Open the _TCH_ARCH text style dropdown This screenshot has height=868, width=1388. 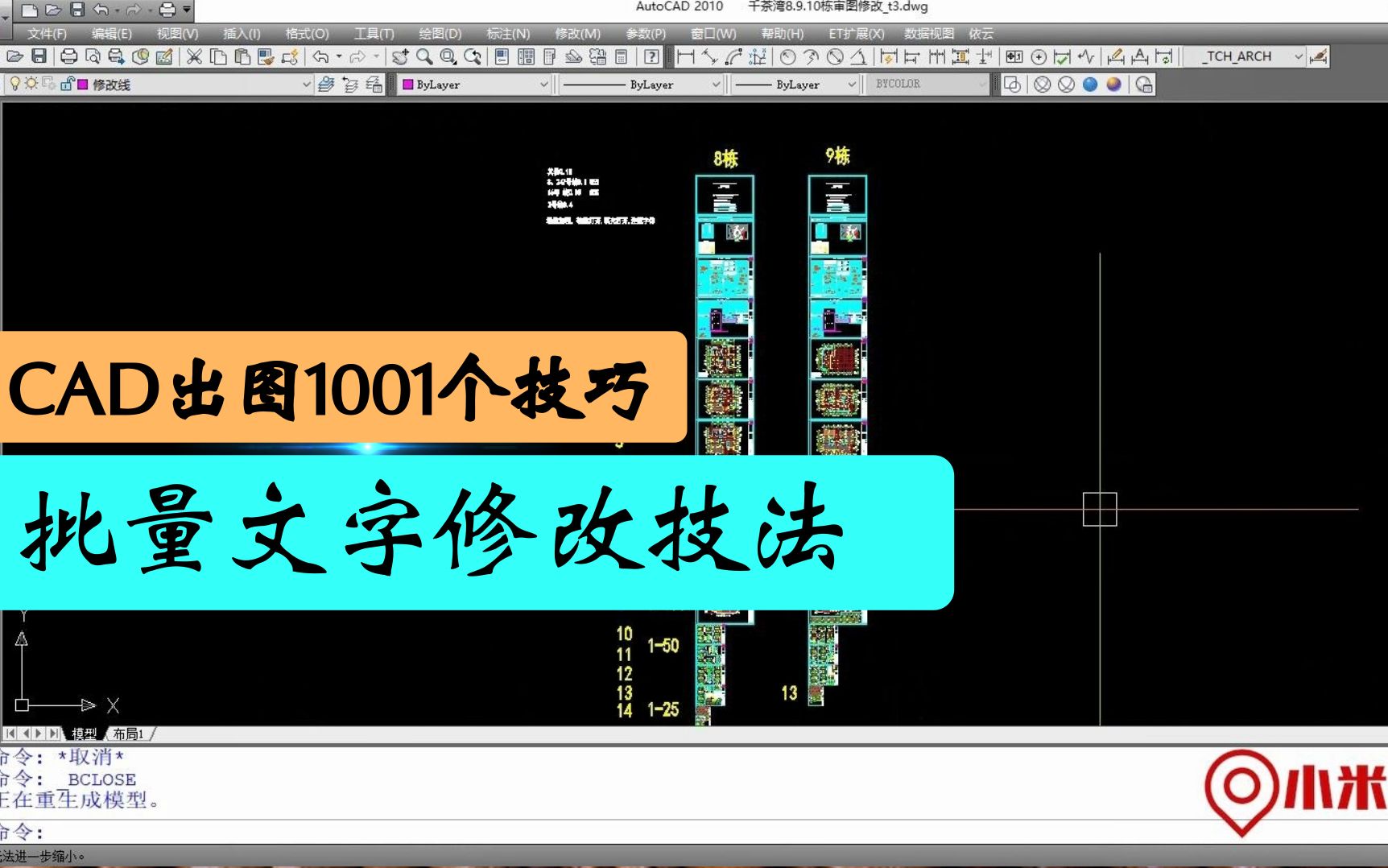coord(1298,56)
